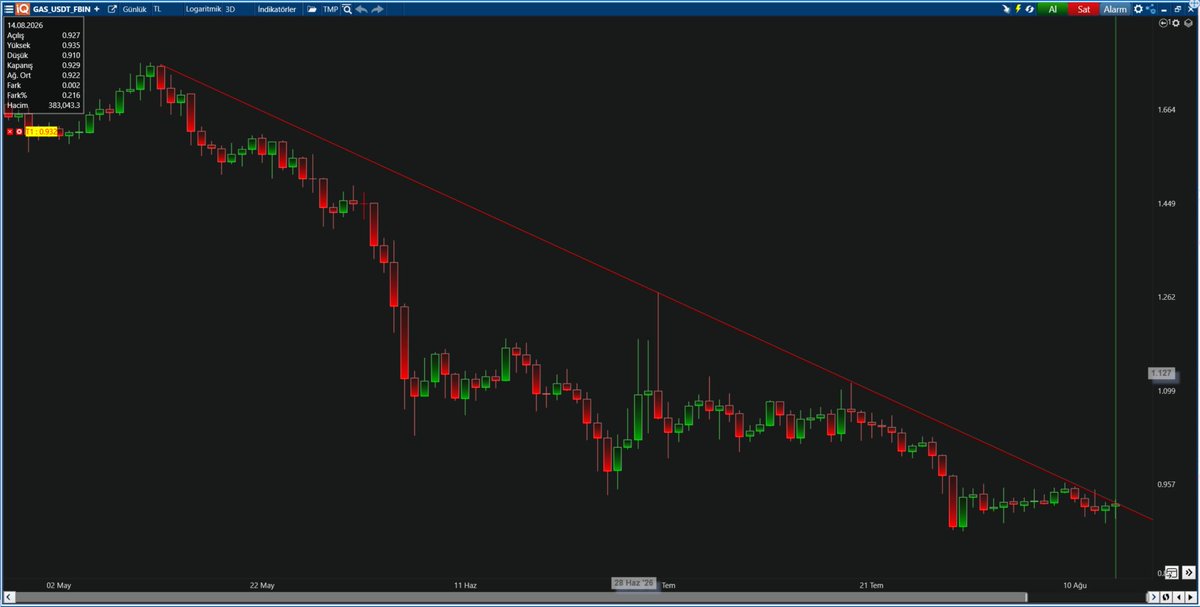Select the GAS_USDT_FBIN symbol name
The width and height of the screenshot is (1200, 607).
[x=61, y=9]
